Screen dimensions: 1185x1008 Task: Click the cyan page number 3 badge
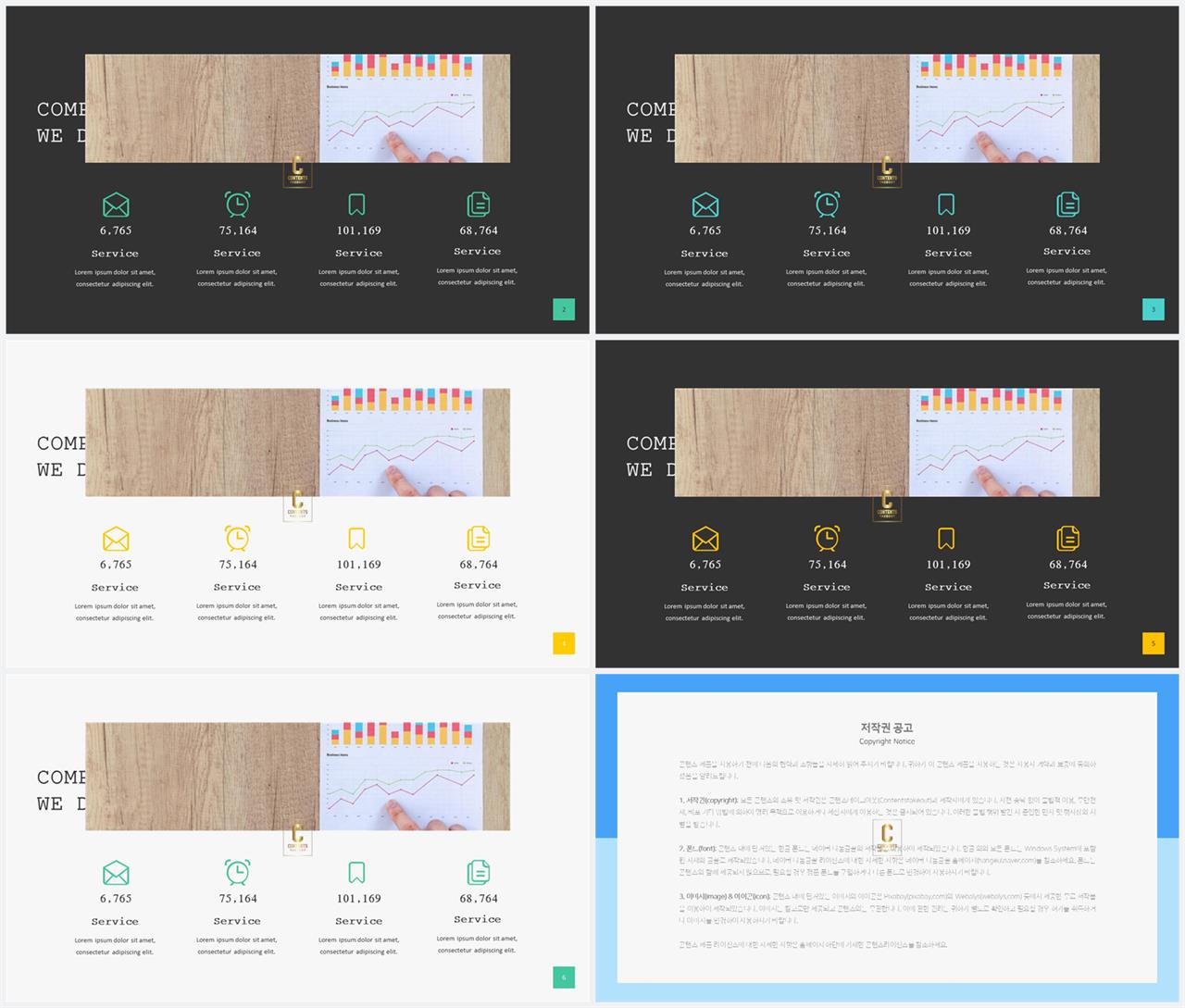[1154, 309]
